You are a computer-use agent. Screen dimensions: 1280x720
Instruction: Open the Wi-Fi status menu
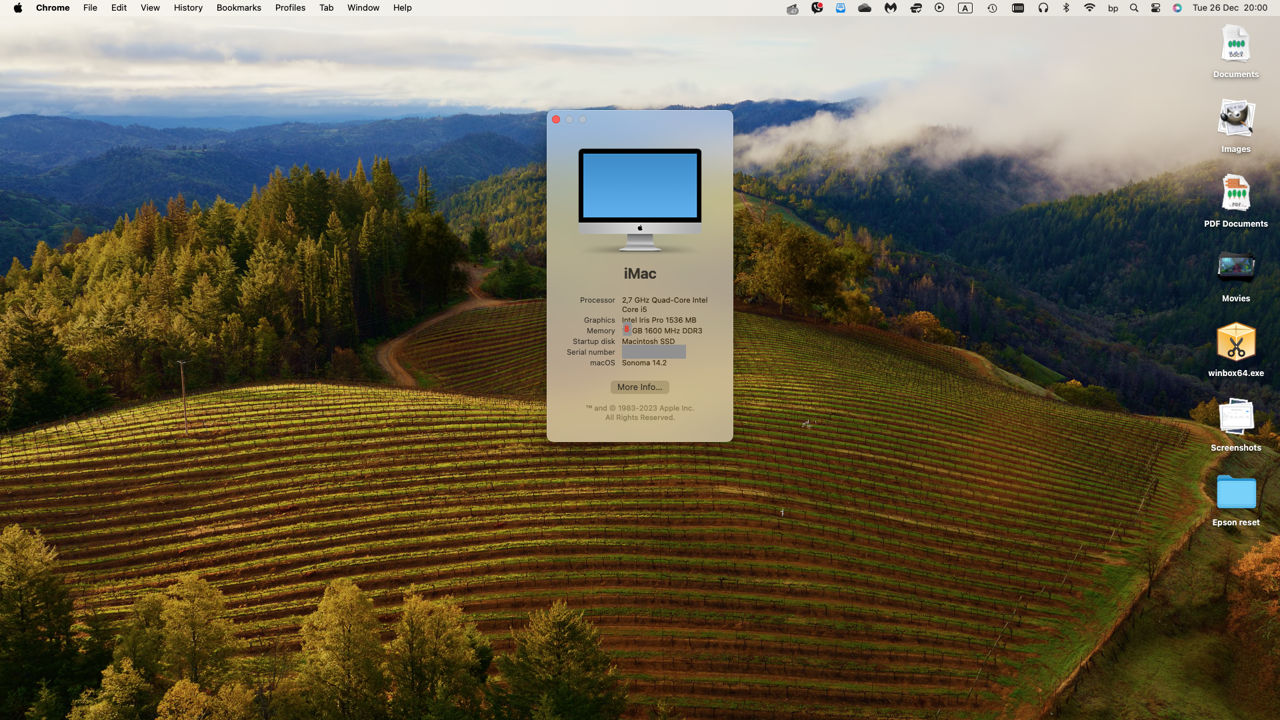click(1089, 7)
